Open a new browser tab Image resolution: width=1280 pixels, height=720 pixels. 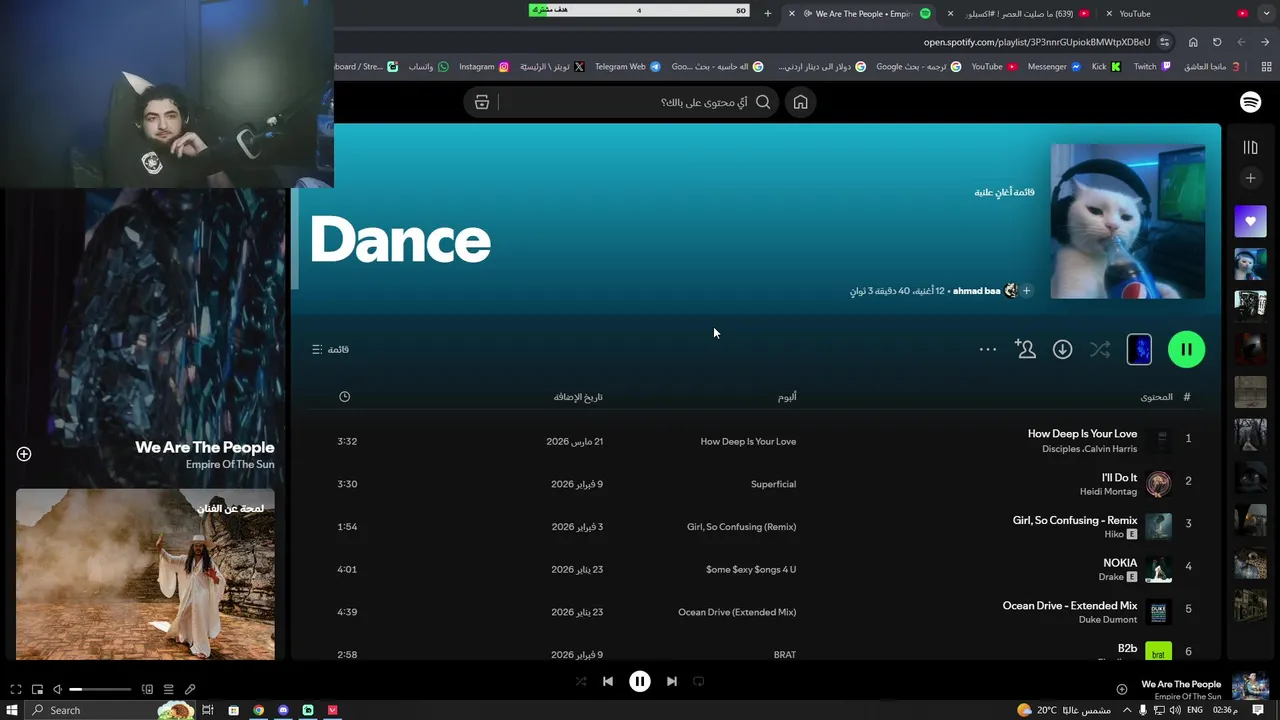[767, 14]
